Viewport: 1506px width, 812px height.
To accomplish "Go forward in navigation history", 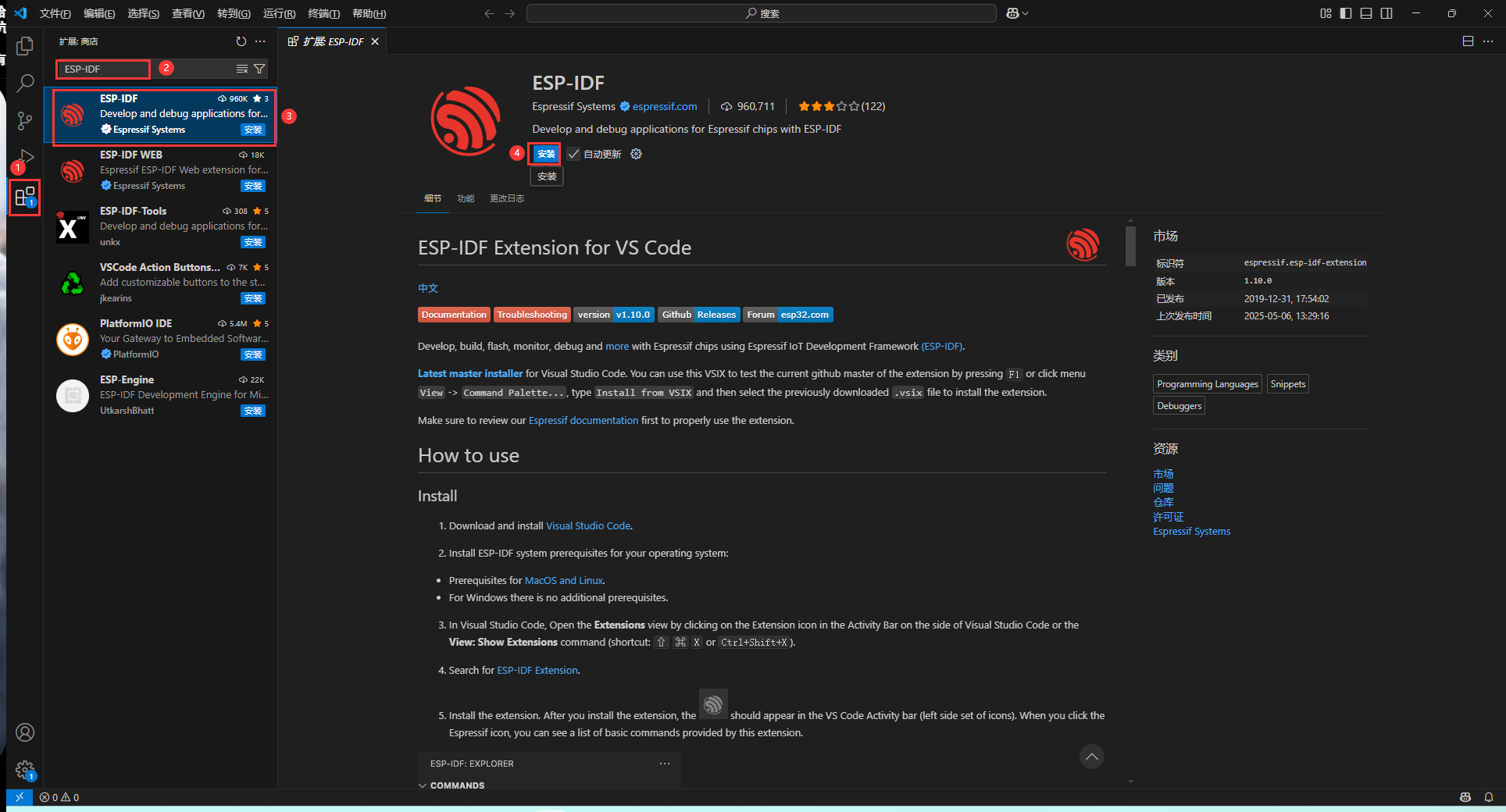I will tap(510, 13).
